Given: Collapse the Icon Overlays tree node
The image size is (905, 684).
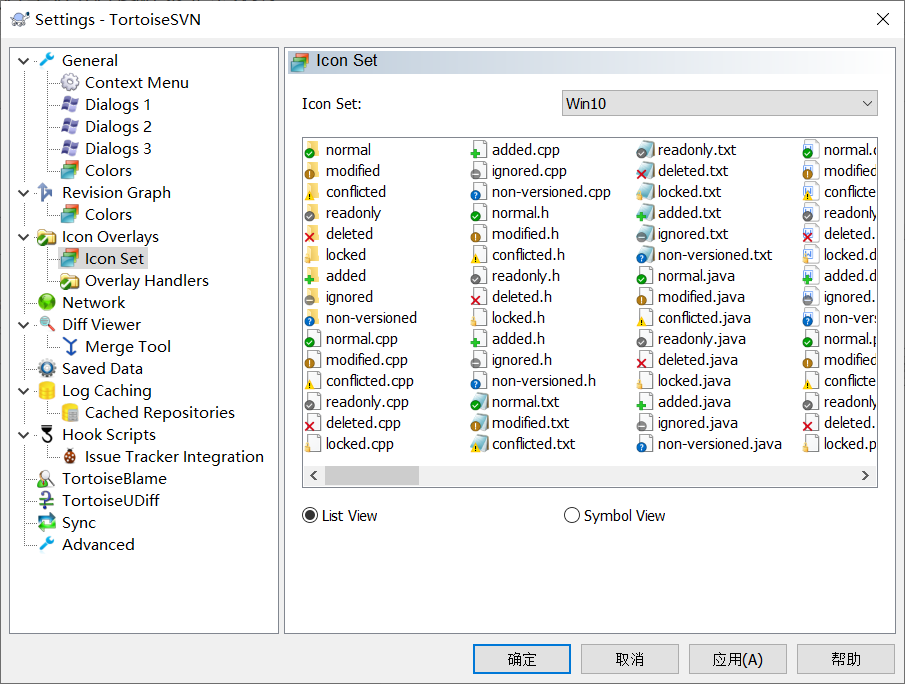Looking at the screenshot, I should [24, 237].
